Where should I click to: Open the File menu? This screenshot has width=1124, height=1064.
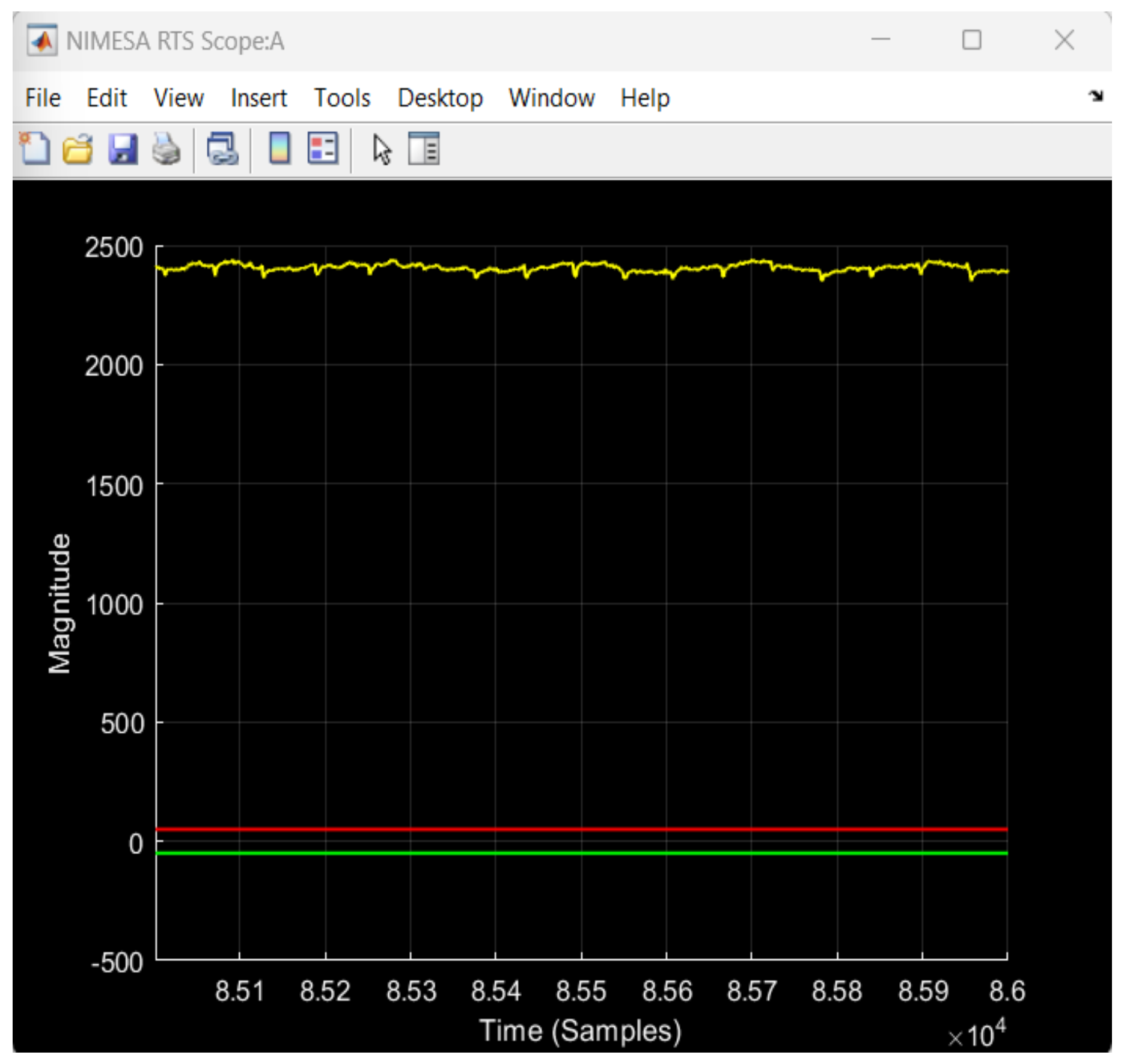[43, 97]
